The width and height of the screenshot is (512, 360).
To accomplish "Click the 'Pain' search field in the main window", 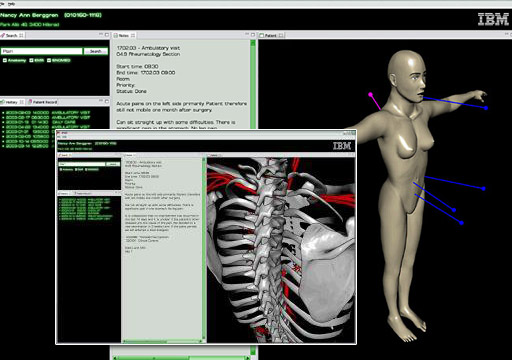I will [x=42, y=51].
